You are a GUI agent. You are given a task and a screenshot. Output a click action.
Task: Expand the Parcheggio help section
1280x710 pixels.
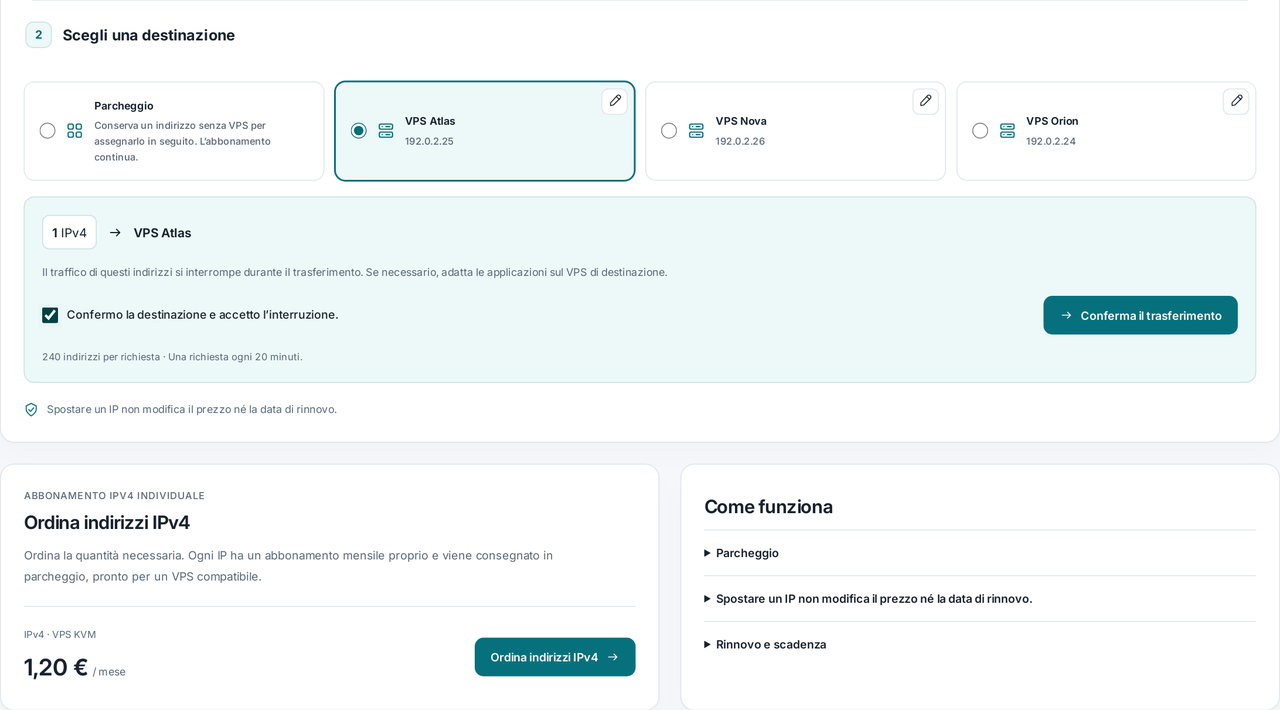[980, 553]
